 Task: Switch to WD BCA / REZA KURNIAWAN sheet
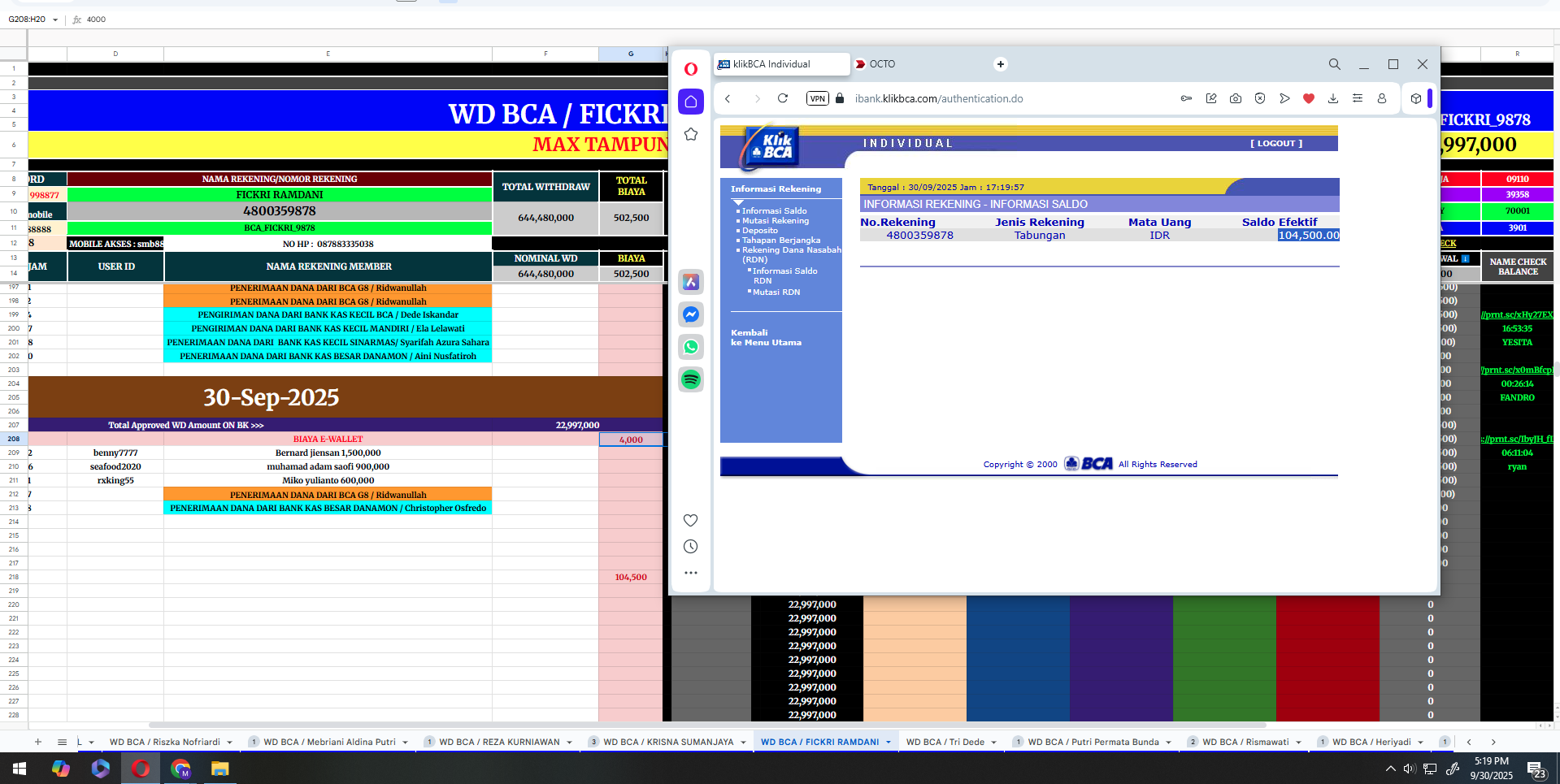pyautogui.click(x=499, y=742)
